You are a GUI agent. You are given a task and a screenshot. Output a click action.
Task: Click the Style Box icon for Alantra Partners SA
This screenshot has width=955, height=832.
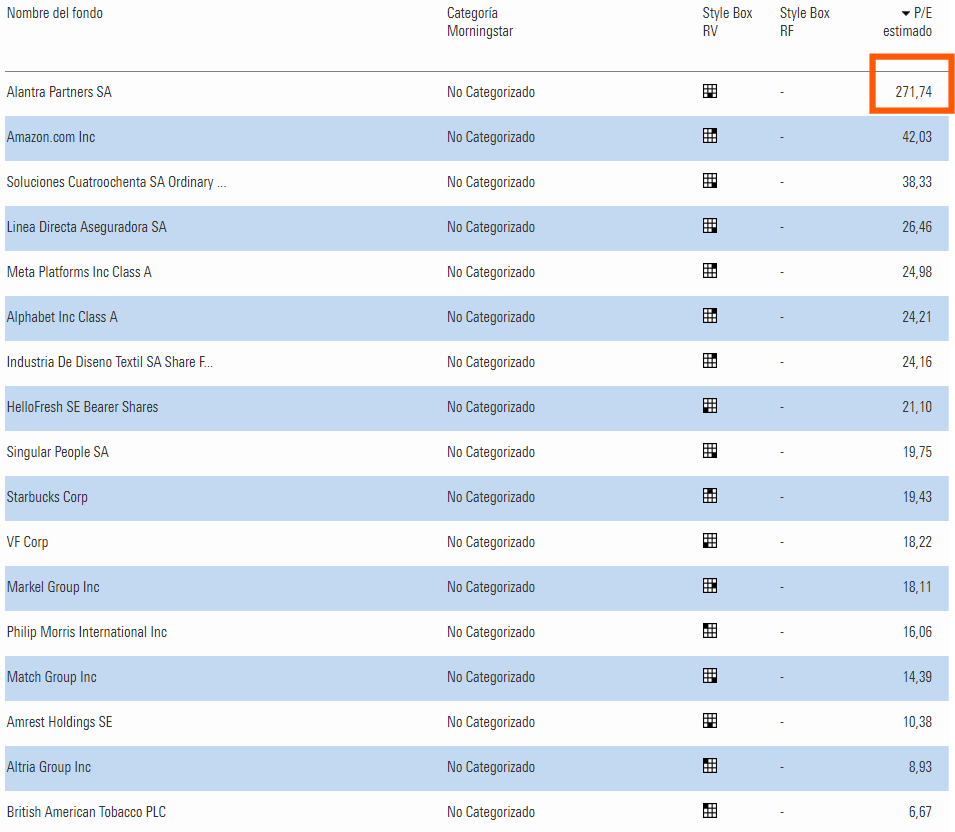pos(710,91)
